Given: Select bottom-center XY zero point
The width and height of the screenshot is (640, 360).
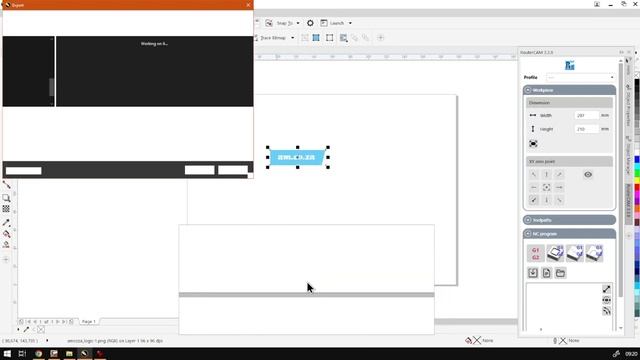Looking at the screenshot, I should (546, 200).
